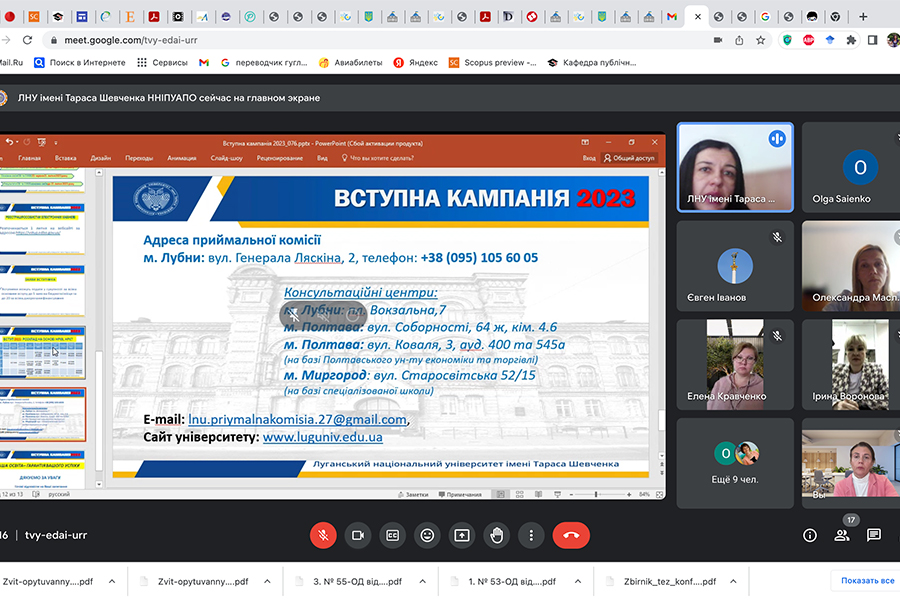Screen dimensions: 900x600
Task: Select Olga Saienko participant tile
Action: tap(851, 167)
